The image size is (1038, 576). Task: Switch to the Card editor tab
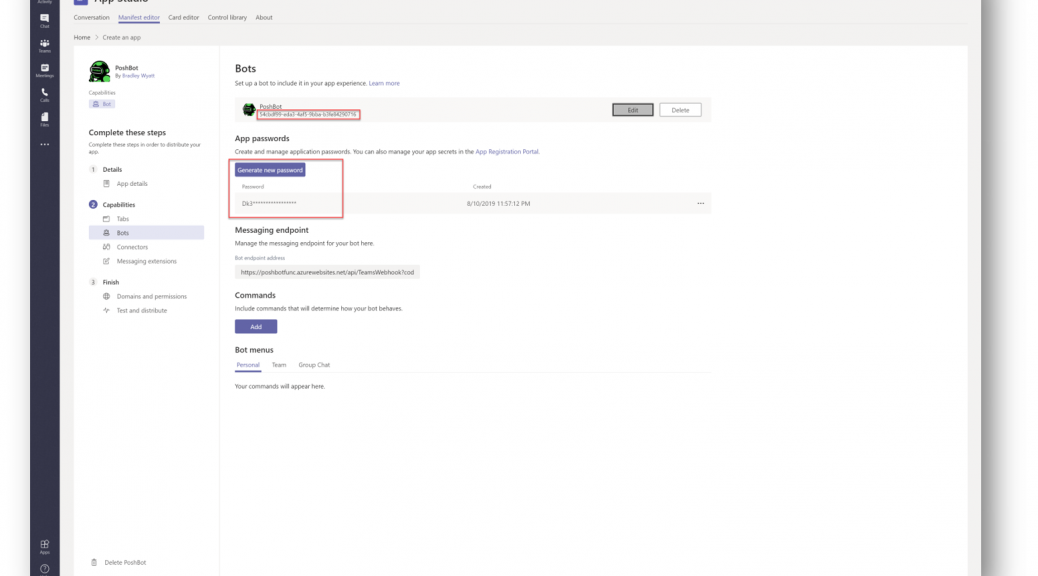pyautogui.click(x=183, y=17)
